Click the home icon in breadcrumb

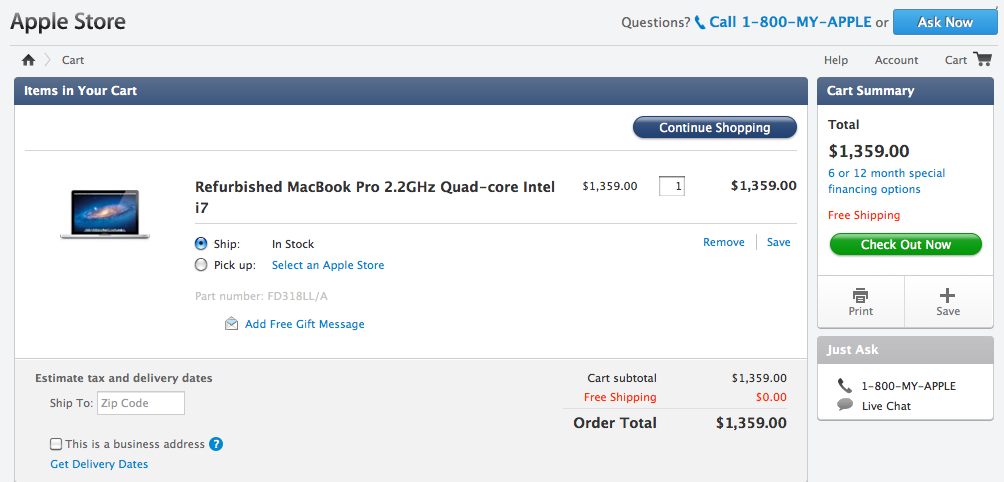tap(28, 60)
